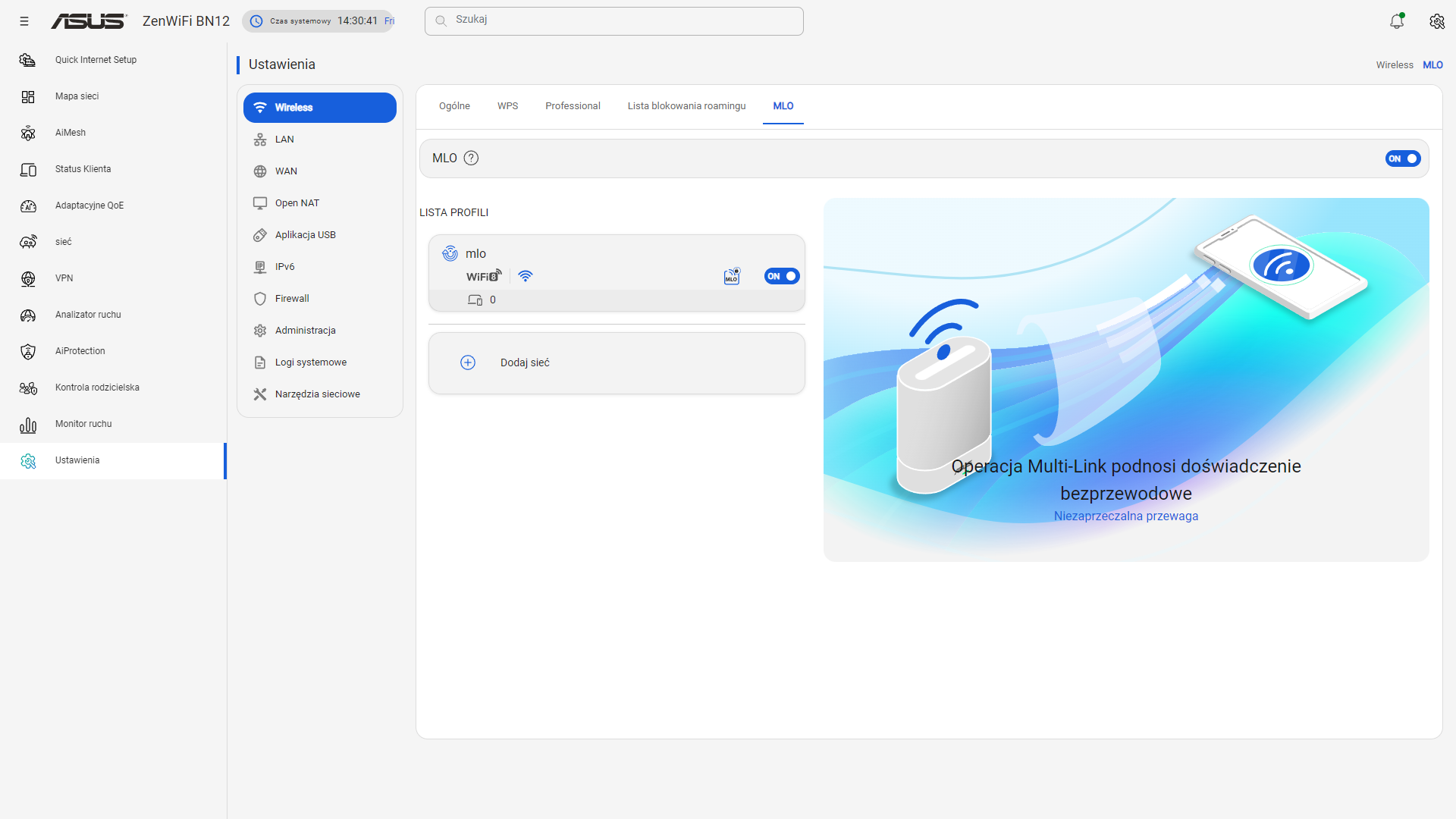Click the MLO badge icon on the mlo profile

(x=732, y=276)
